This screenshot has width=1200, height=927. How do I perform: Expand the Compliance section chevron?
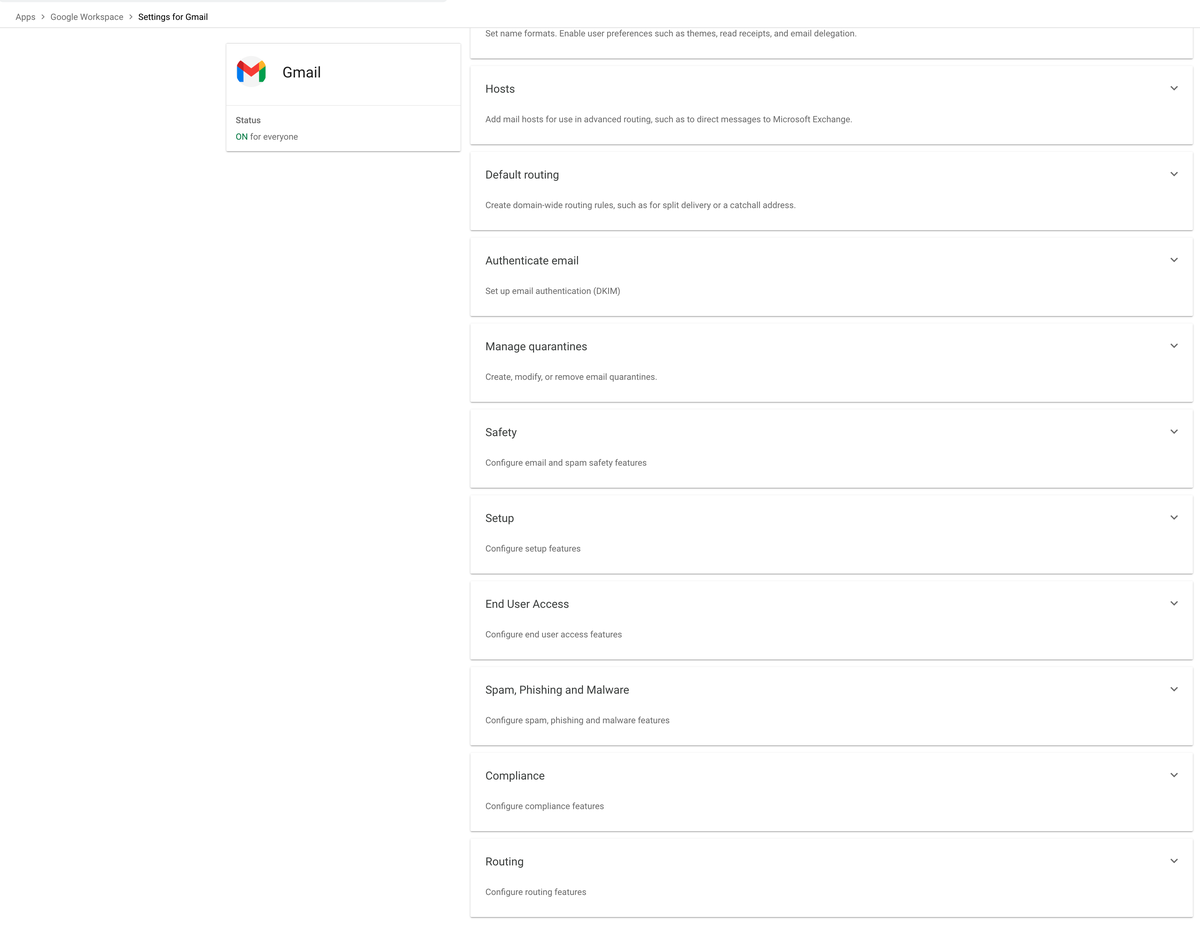coord(1174,775)
